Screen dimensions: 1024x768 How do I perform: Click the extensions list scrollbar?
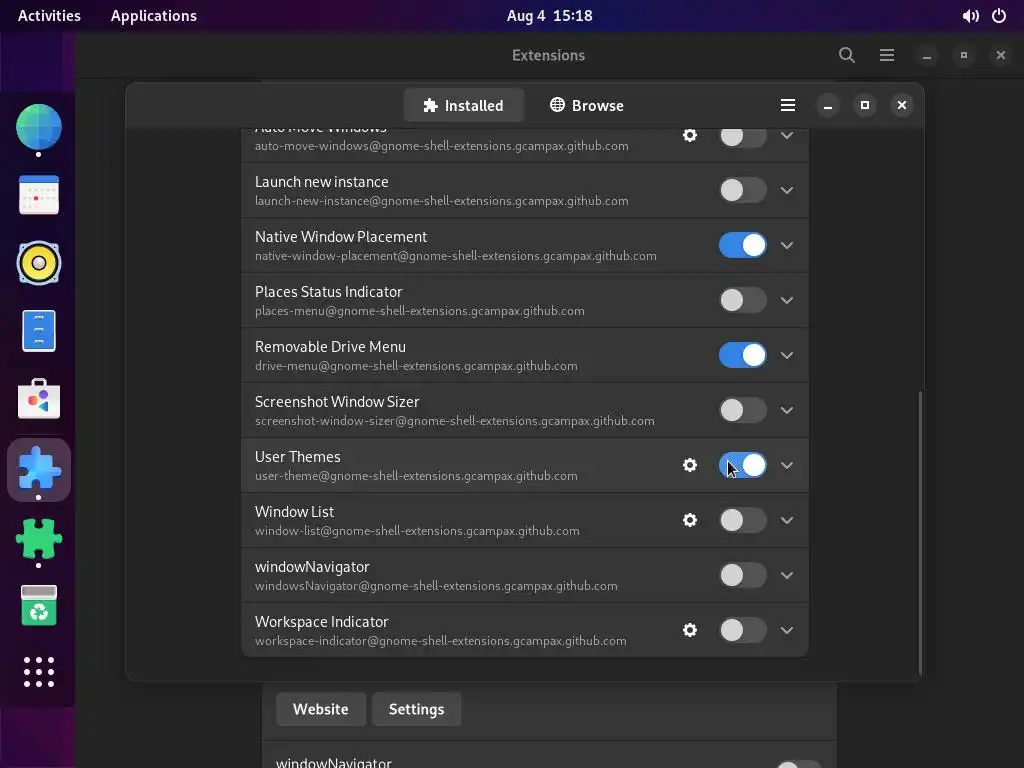coord(919,530)
